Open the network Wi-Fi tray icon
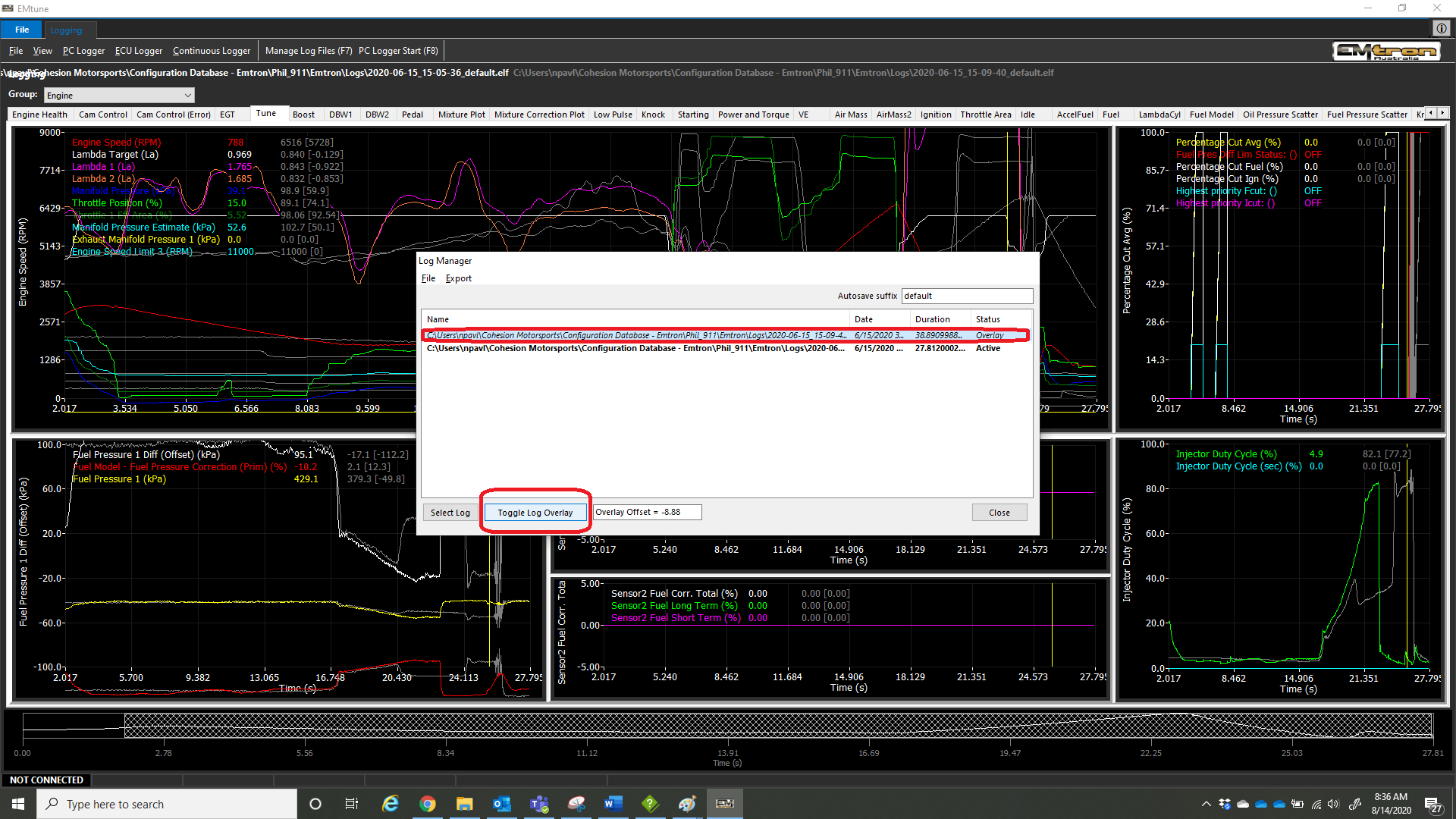The width and height of the screenshot is (1456, 819). tap(1316, 804)
